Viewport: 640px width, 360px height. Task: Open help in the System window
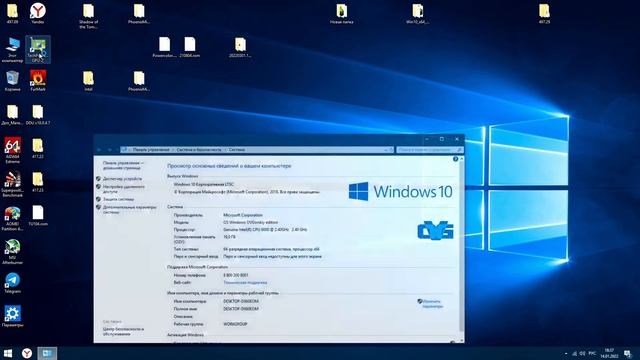456,159
